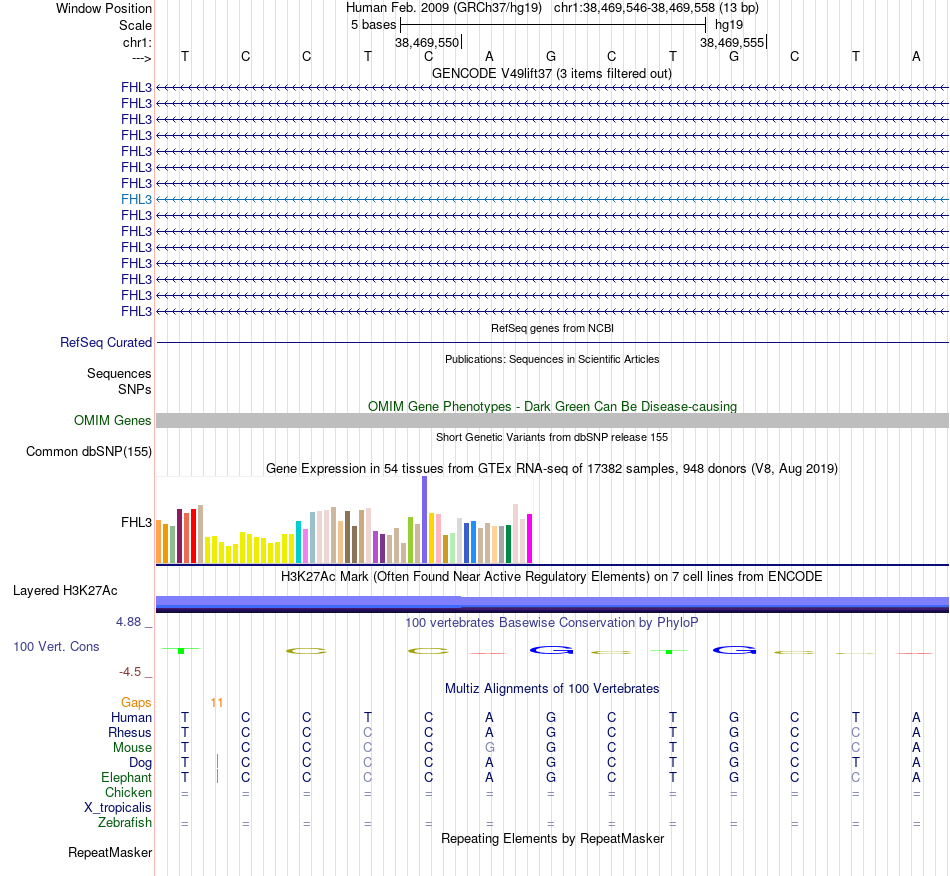Click the 38,469,555 position marker
Screen dimensions: 950x876
(732, 42)
